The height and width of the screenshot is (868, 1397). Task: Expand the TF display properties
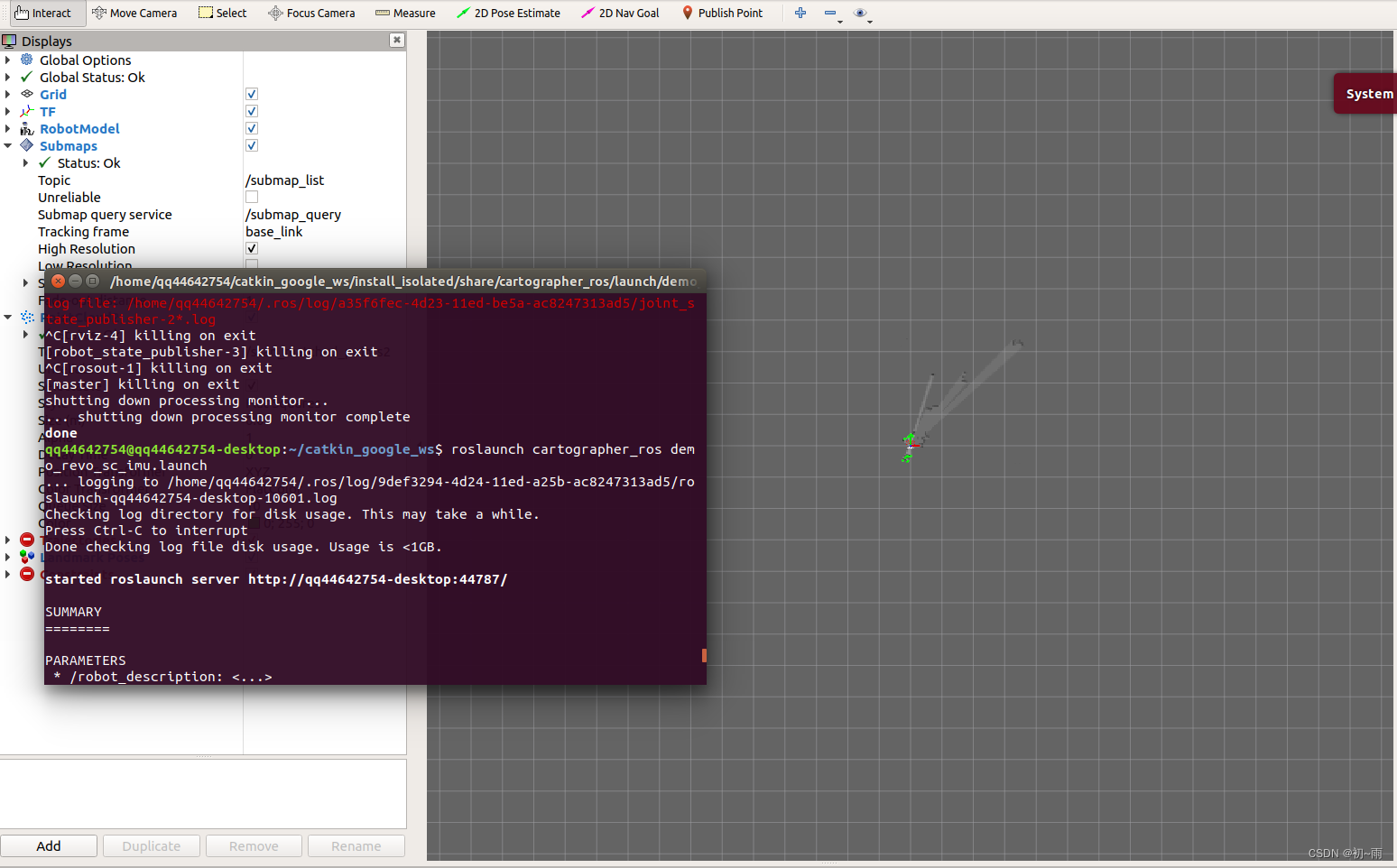(8, 111)
